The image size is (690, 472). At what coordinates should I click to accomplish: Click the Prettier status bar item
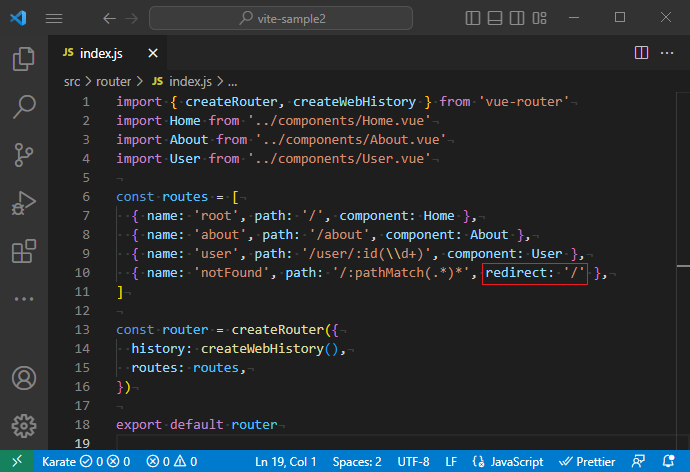[587, 461]
